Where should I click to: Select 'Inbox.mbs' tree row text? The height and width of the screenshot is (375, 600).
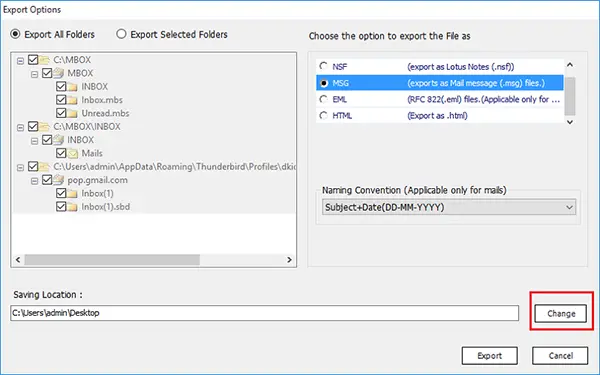coord(102,100)
